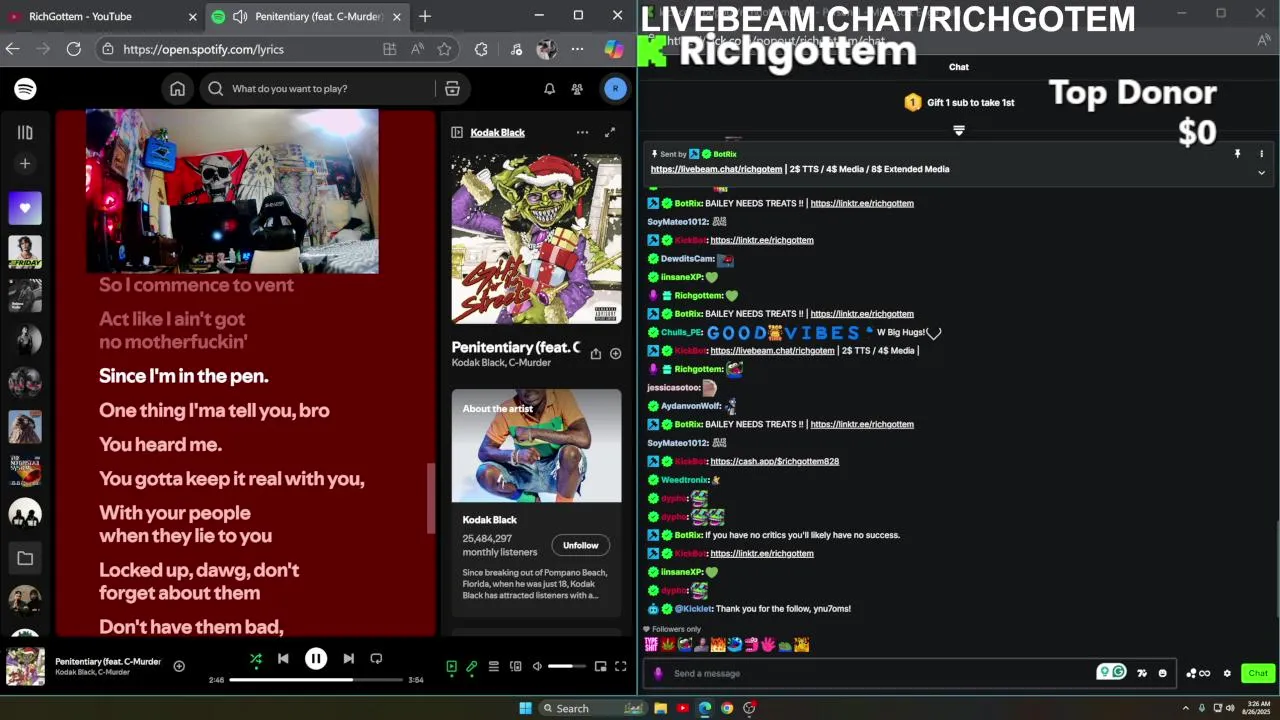Skip to next track
The height and width of the screenshot is (720, 1280).
tap(348, 658)
